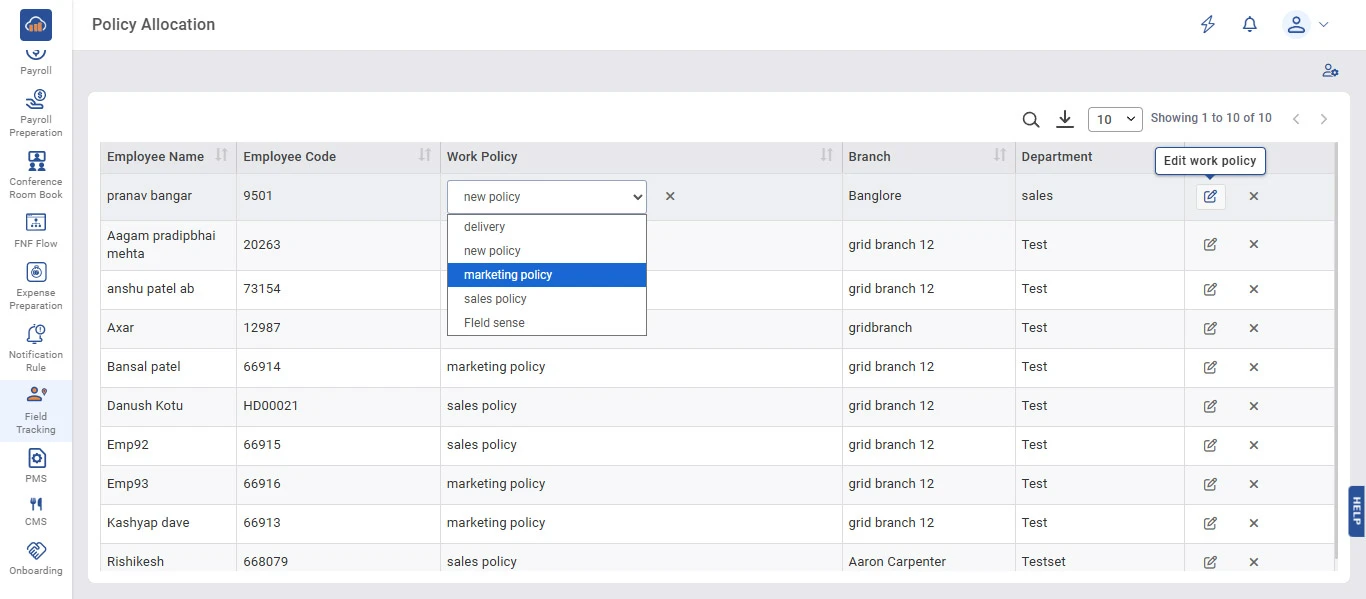Sort table by Employee Name column
The image size is (1366, 599).
[x=222, y=155]
